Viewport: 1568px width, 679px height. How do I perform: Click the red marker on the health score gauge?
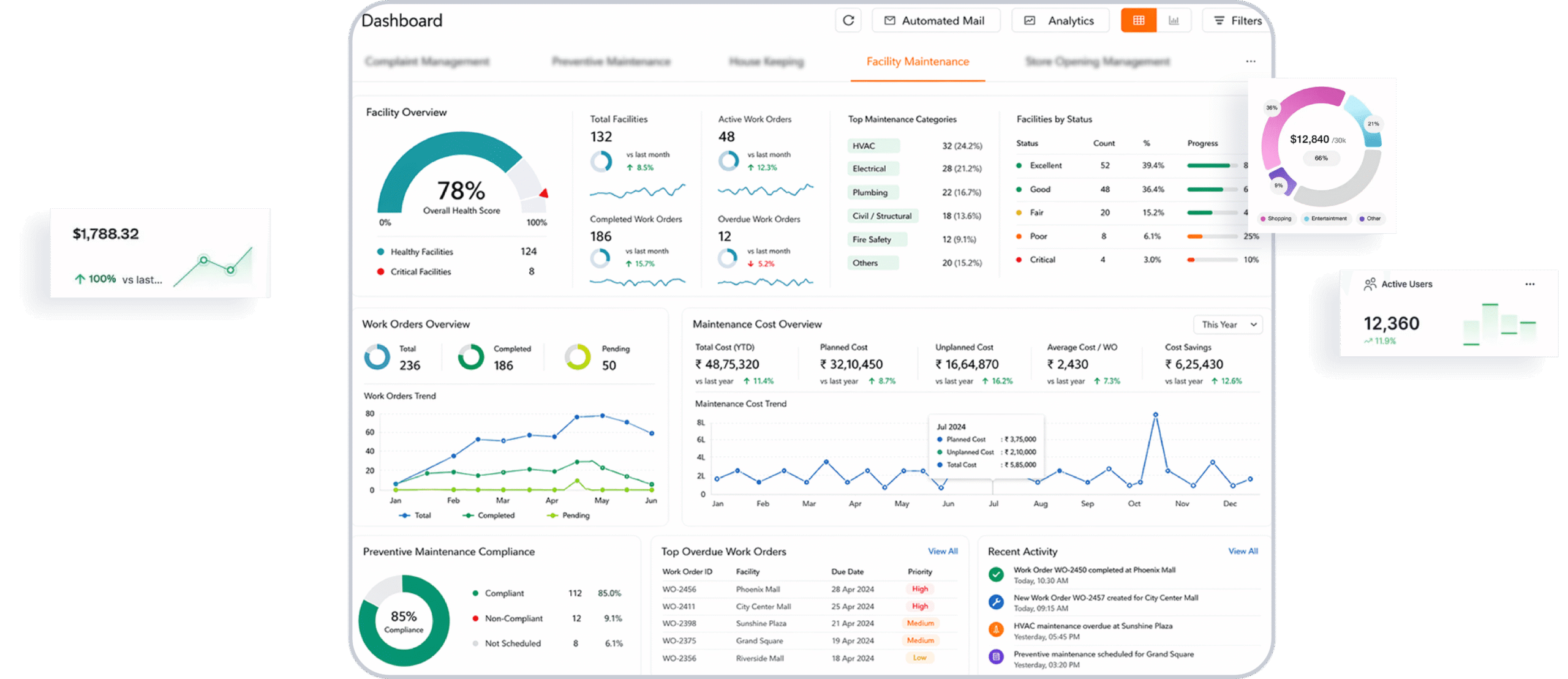click(x=544, y=193)
